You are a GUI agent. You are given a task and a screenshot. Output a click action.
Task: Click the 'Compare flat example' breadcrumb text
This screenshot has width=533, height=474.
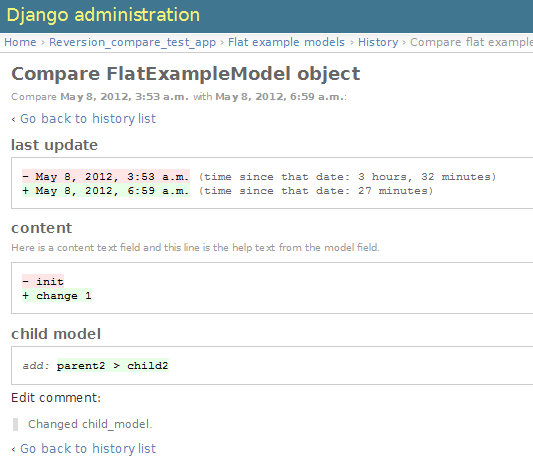[471, 42]
